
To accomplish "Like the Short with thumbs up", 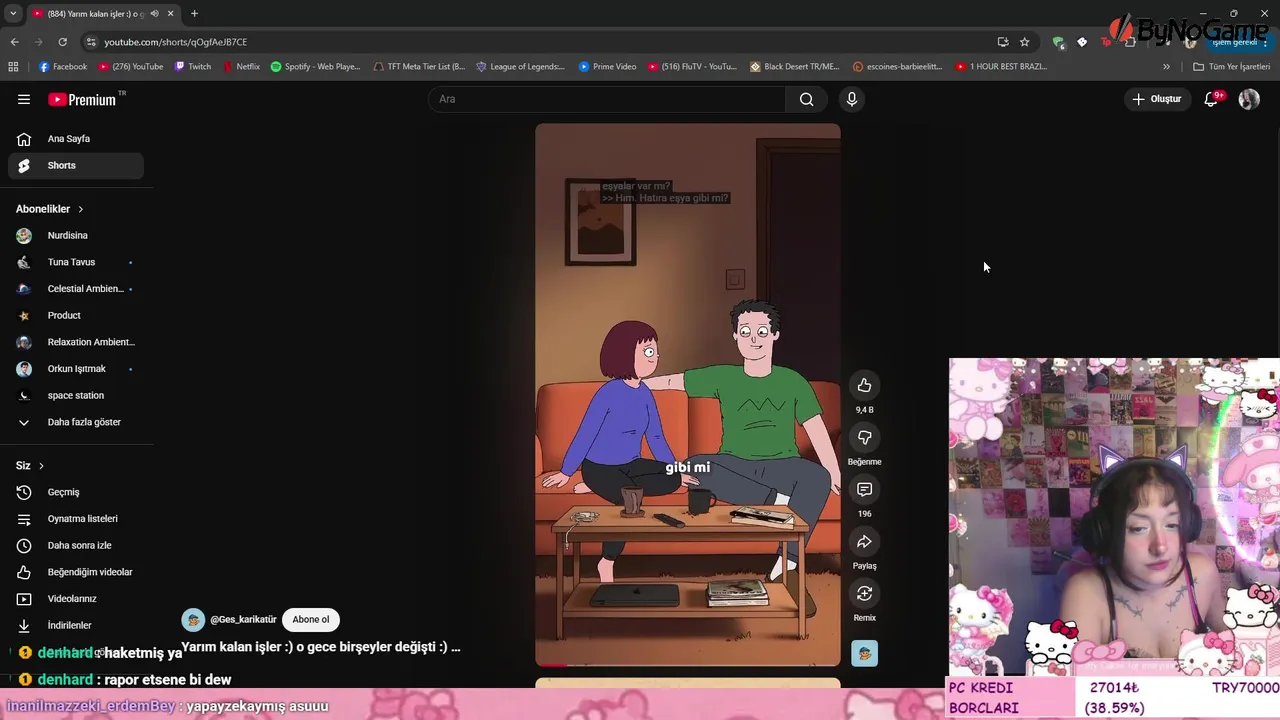I will 864,385.
